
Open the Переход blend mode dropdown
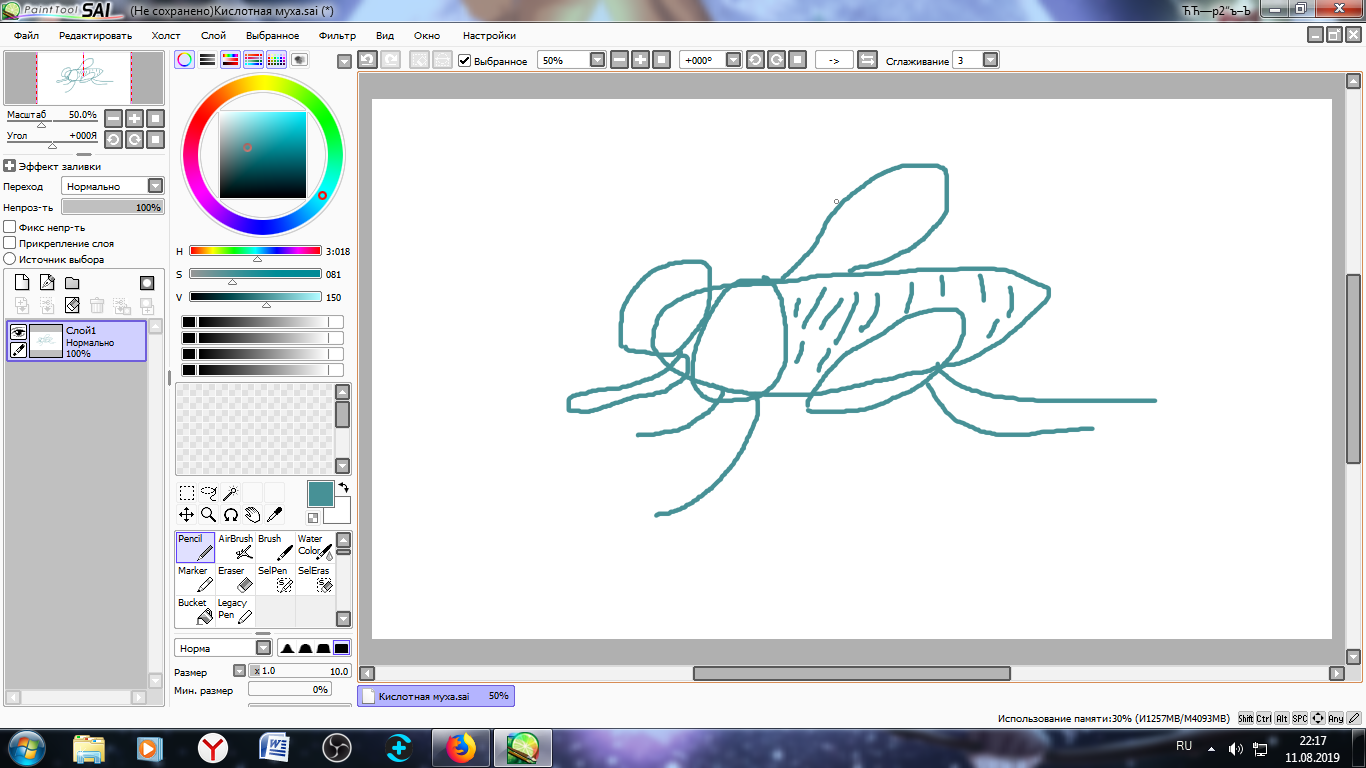point(155,186)
